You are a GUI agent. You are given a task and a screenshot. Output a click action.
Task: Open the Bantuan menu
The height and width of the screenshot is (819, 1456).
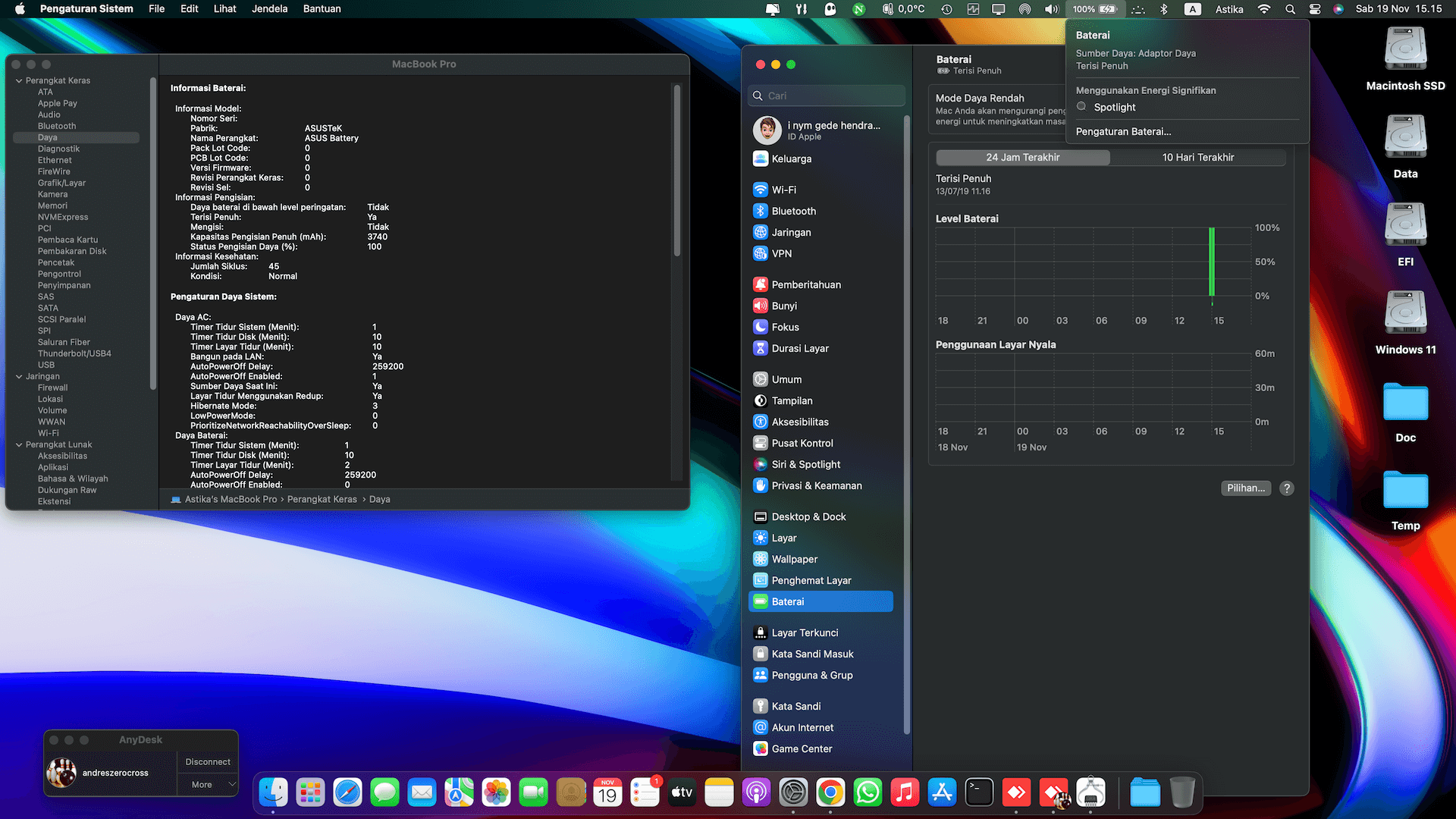pos(322,9)
